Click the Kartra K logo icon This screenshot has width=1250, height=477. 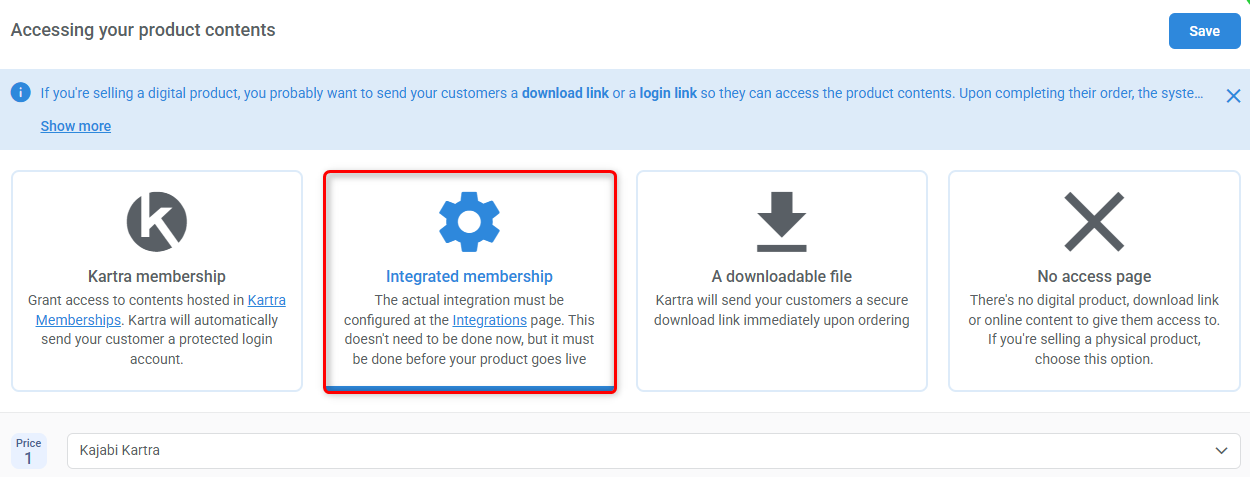(157, 221)
